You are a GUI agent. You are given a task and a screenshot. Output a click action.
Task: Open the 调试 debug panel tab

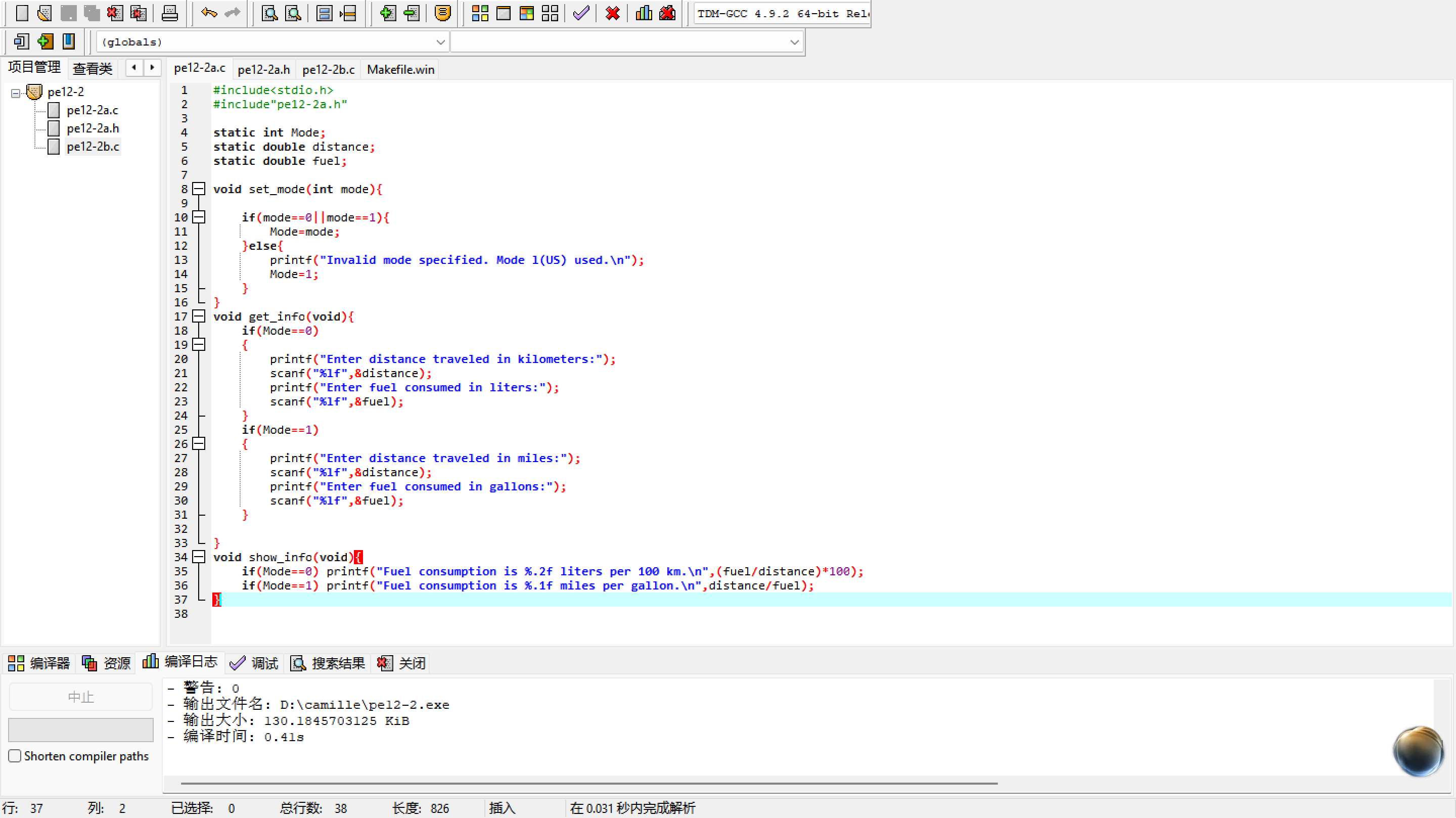coord(254,663)
